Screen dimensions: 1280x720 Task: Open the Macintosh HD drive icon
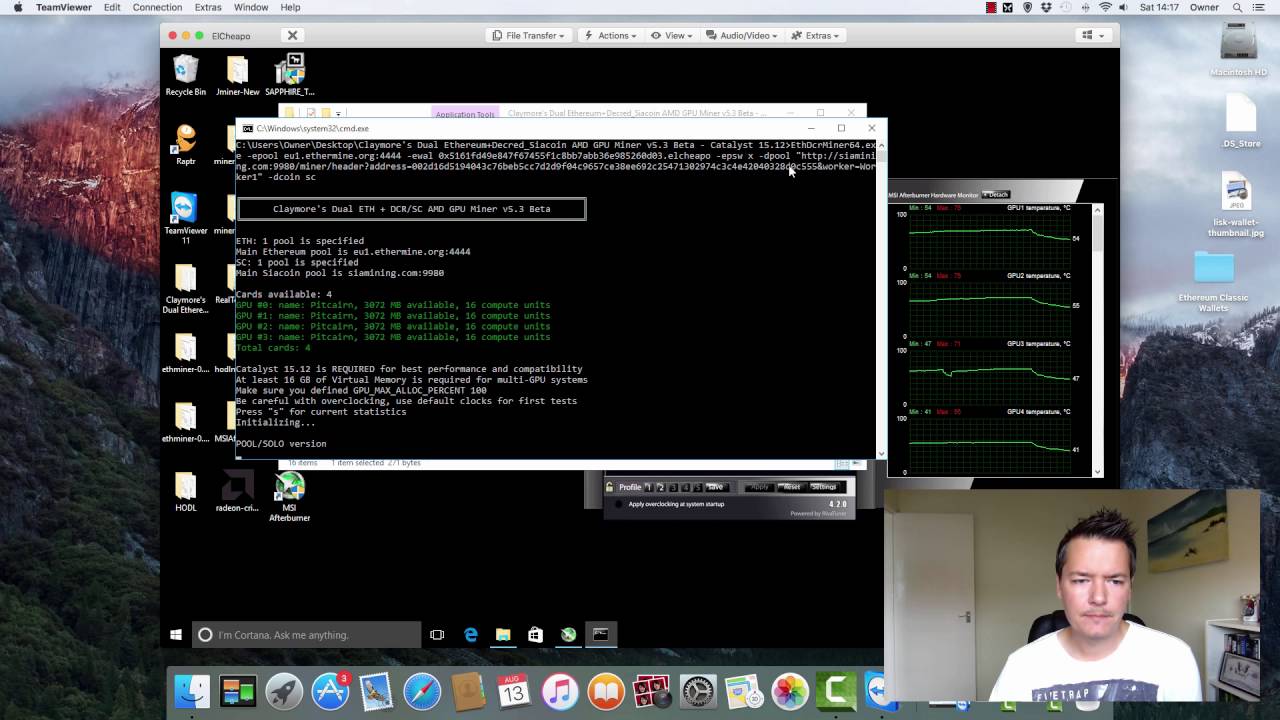[1238, 49]
